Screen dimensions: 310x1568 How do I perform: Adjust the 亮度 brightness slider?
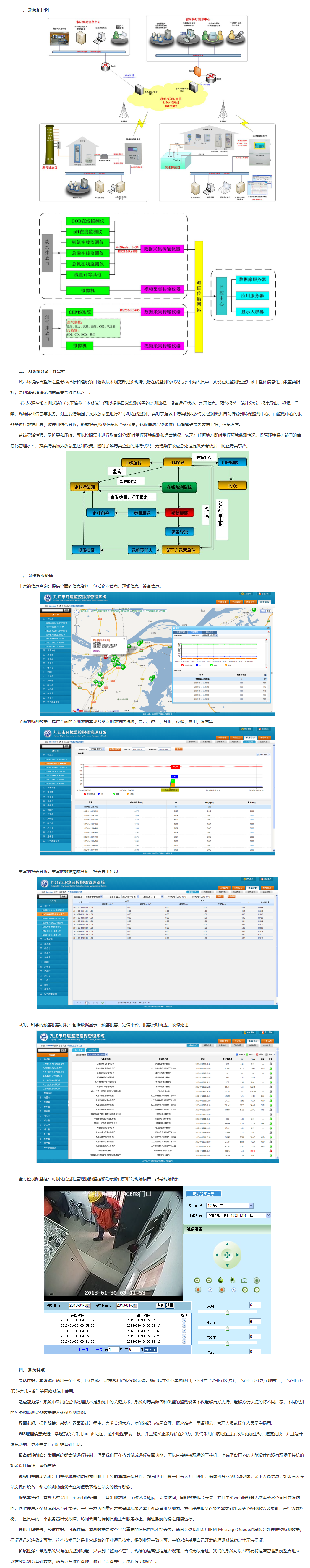tap(227, 1312)
